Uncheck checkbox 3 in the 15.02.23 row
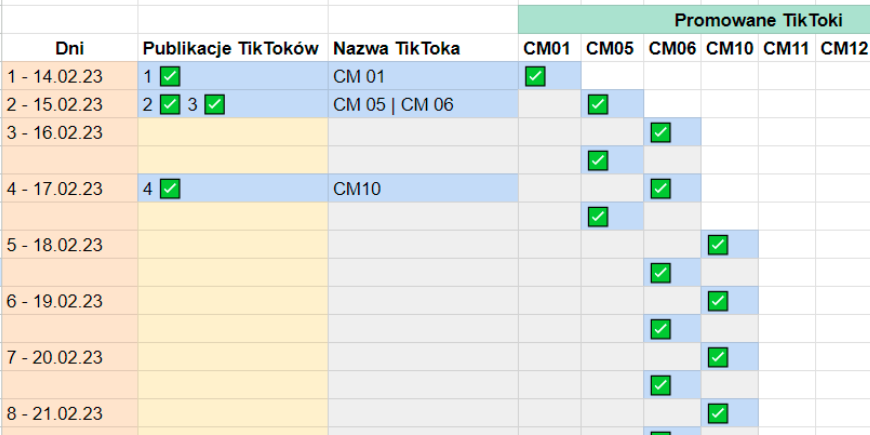 215,104
